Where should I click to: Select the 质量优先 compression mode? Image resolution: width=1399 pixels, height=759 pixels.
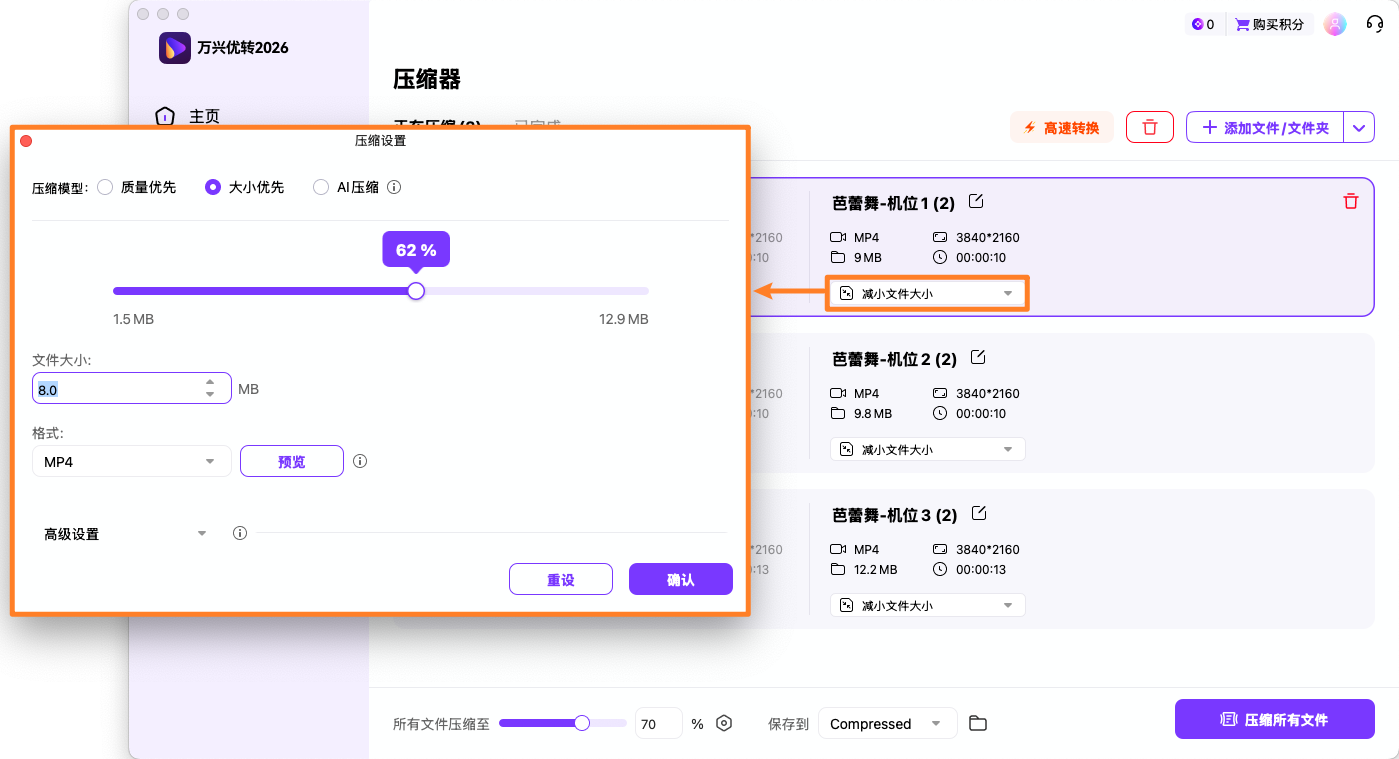[105, 187]
